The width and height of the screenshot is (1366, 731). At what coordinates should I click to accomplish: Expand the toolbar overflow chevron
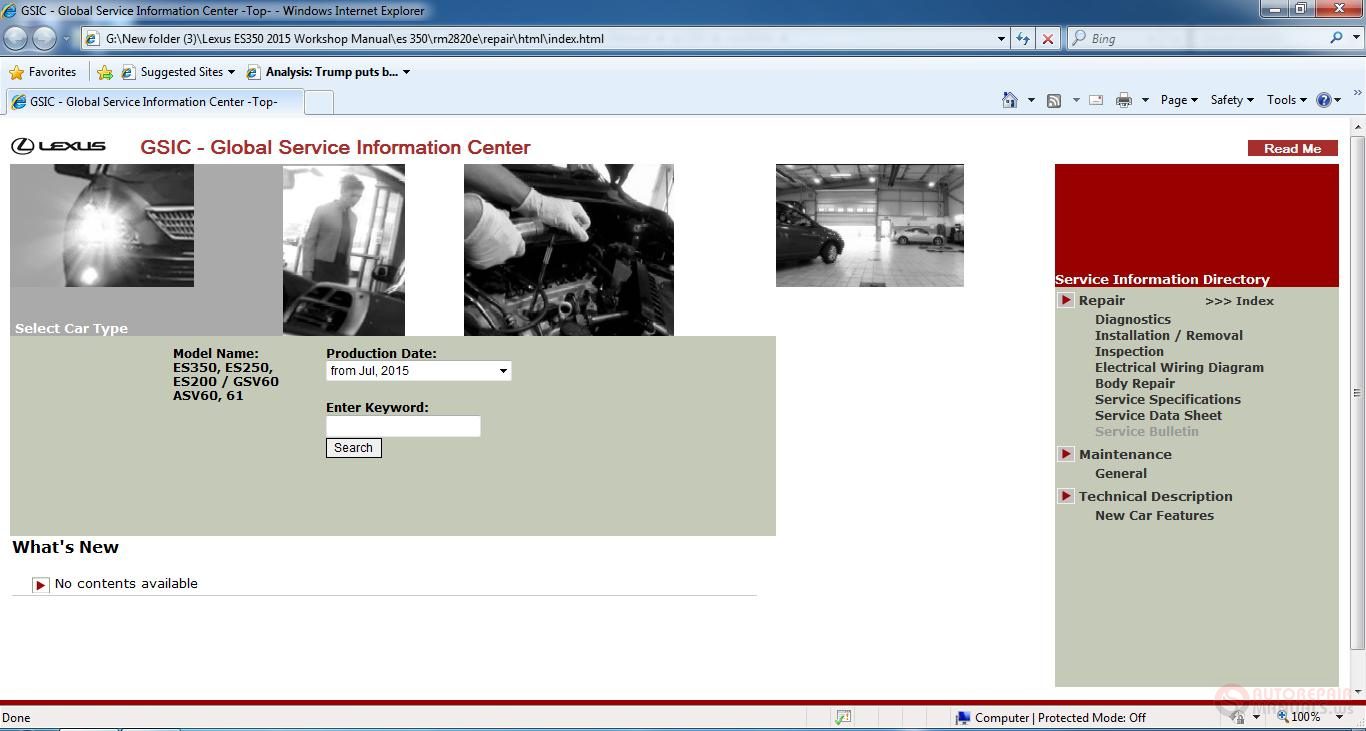coord(1357,94)
